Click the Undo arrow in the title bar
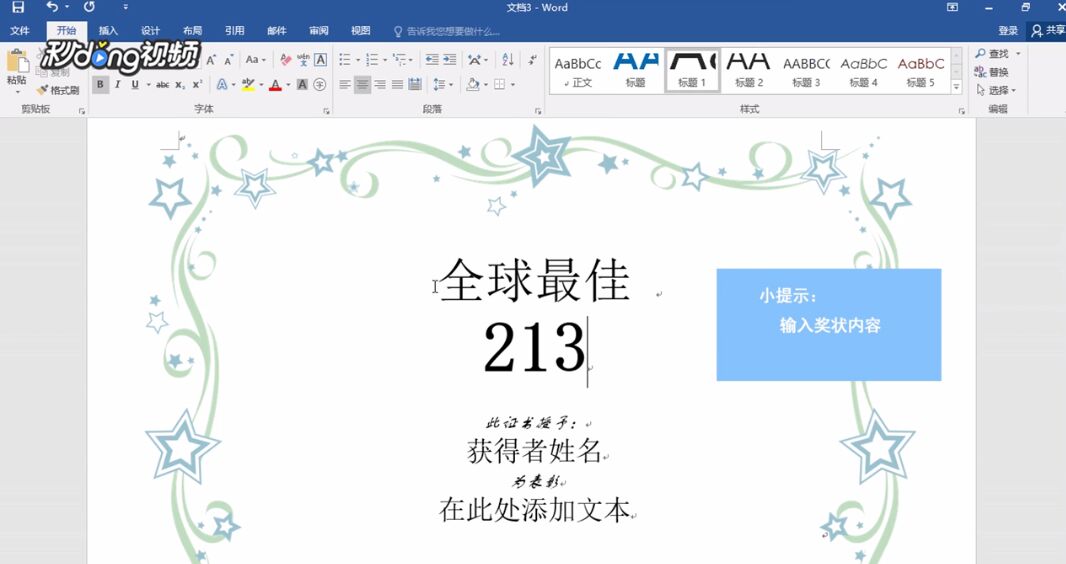The width and height of the screenshot is (1066, 564). click(x=52, y=7)
